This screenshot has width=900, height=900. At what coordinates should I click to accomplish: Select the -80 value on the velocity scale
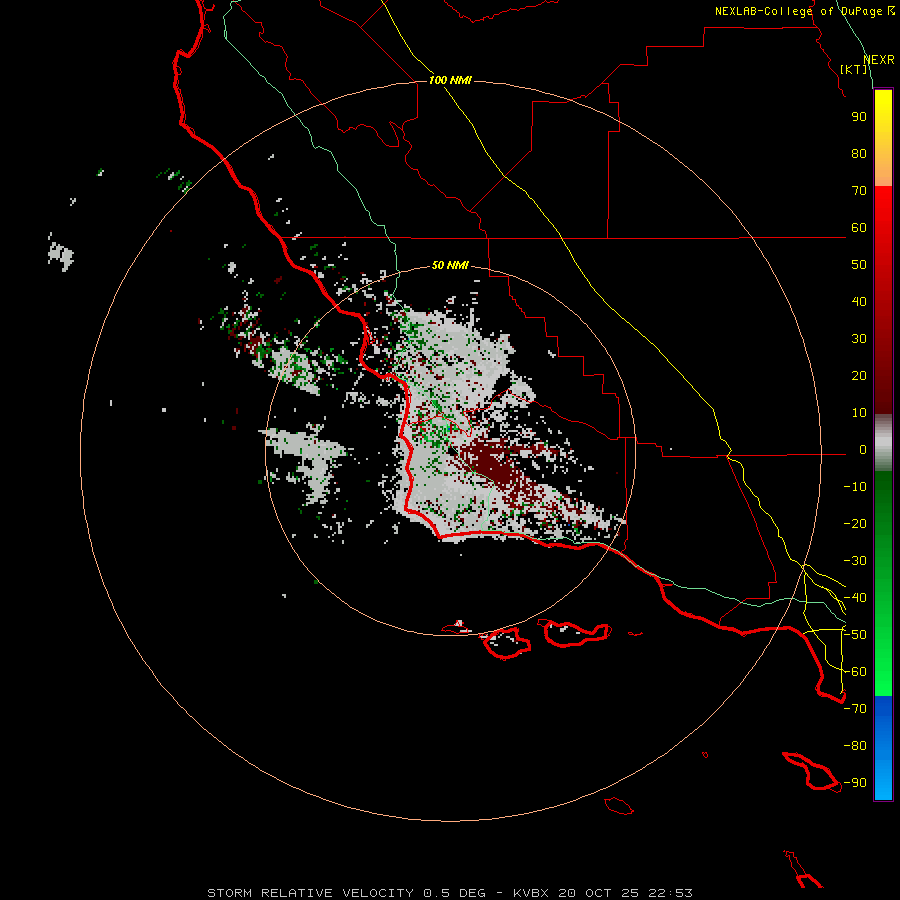coord(855,746)
